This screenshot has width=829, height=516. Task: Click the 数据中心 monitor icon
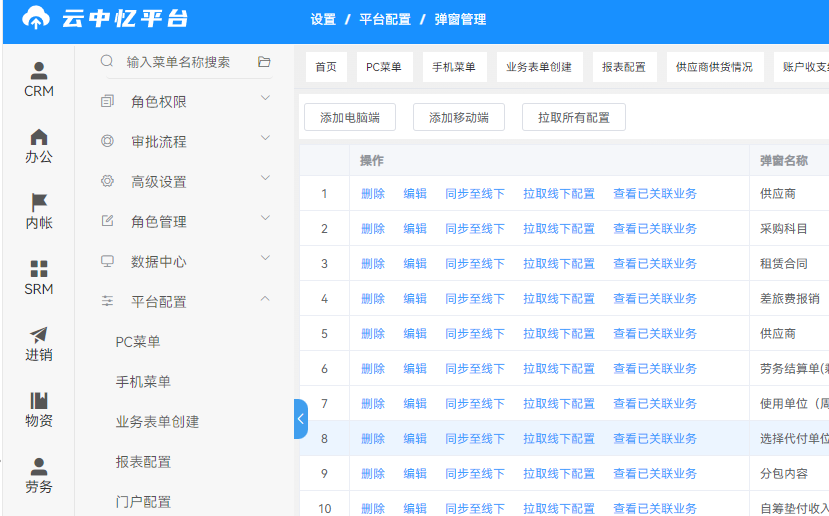(x=107, y=261)
